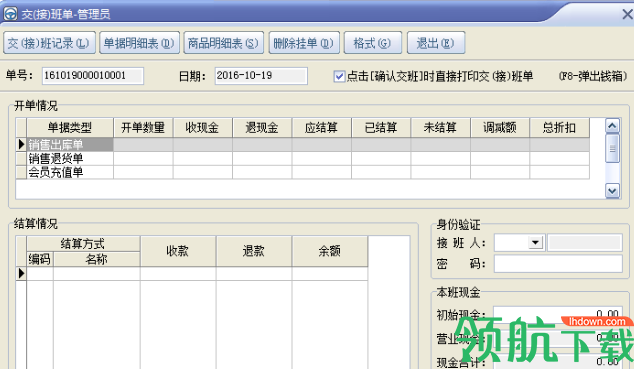Click the 名称 column header
The width and height of the screenshot is (634, 369).
97,259
